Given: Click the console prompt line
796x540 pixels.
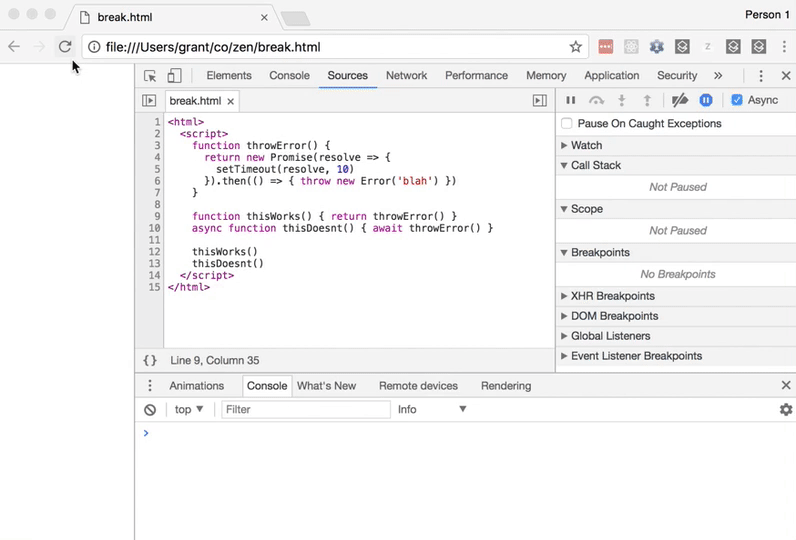Looking at the screenshot, I should tap(467, 433).
